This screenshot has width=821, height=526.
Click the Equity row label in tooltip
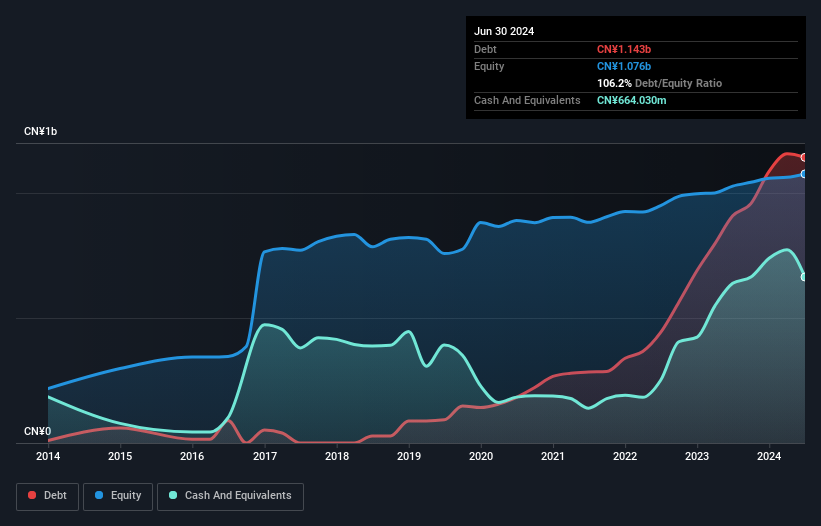489,66
